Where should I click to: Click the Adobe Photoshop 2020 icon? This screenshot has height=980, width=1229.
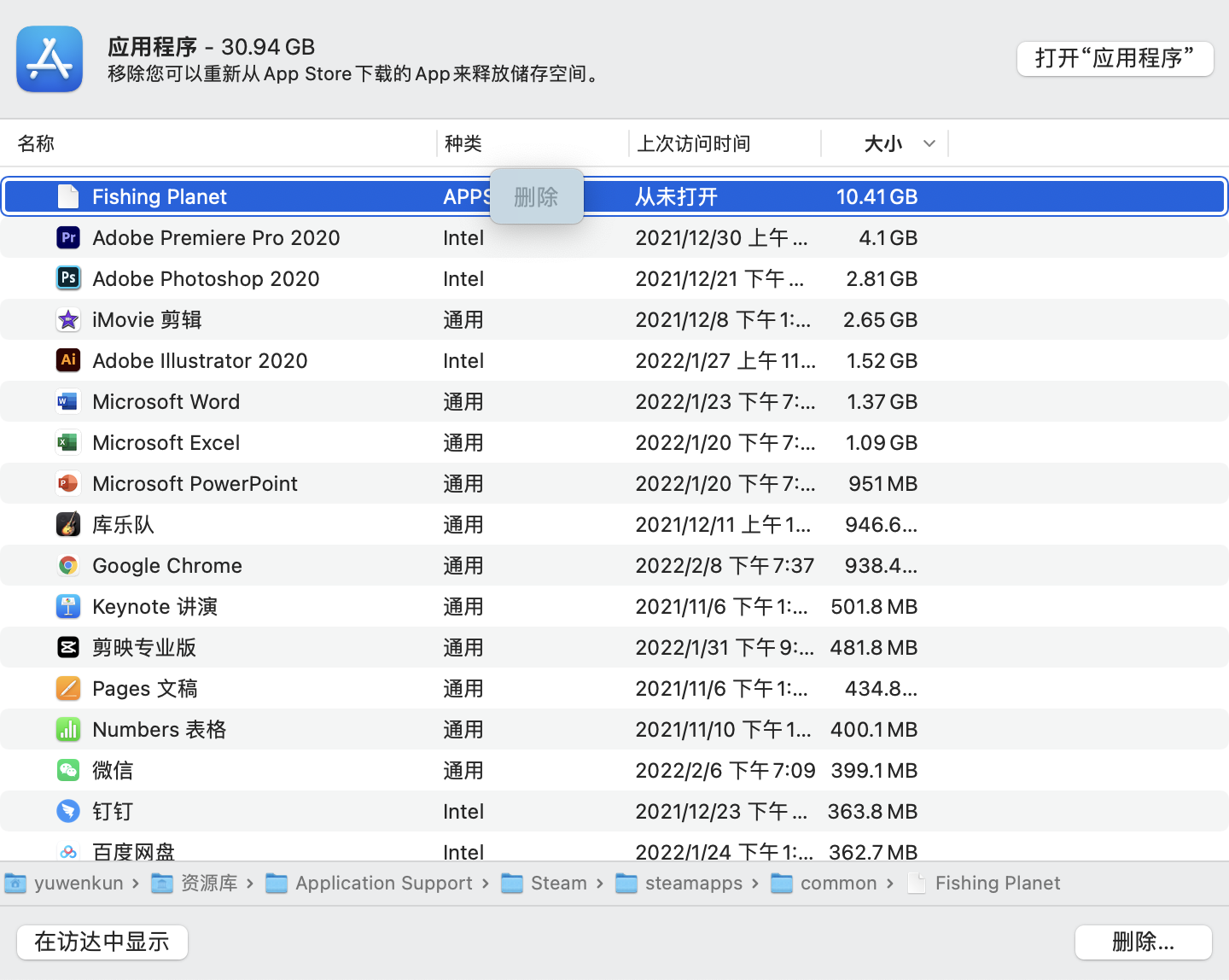[68, 278]
